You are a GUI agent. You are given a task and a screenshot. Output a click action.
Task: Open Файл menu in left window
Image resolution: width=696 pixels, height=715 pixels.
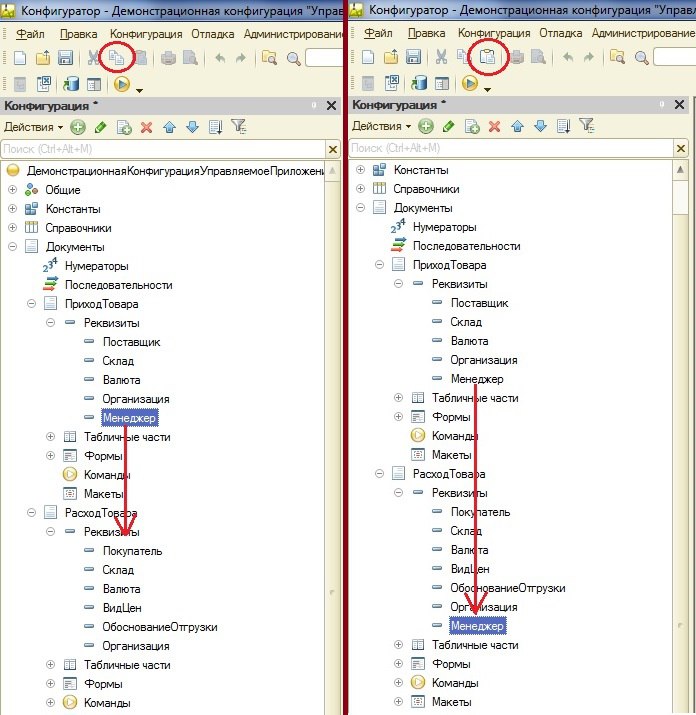pos(30,34)
